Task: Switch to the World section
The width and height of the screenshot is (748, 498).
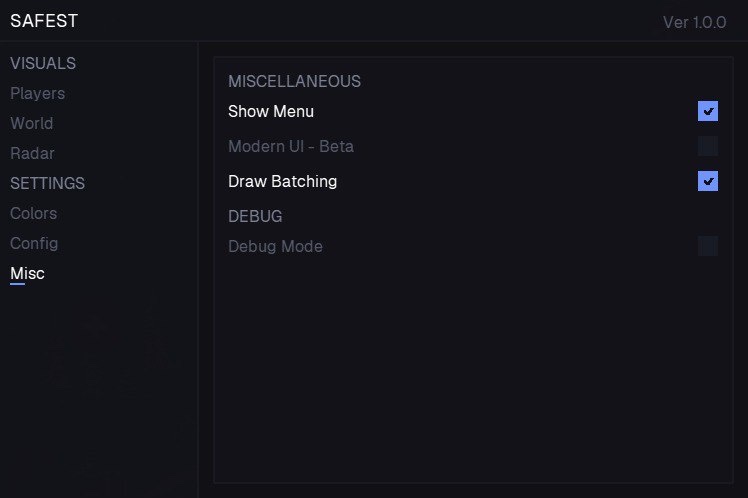Action: (x=31, y=123)
